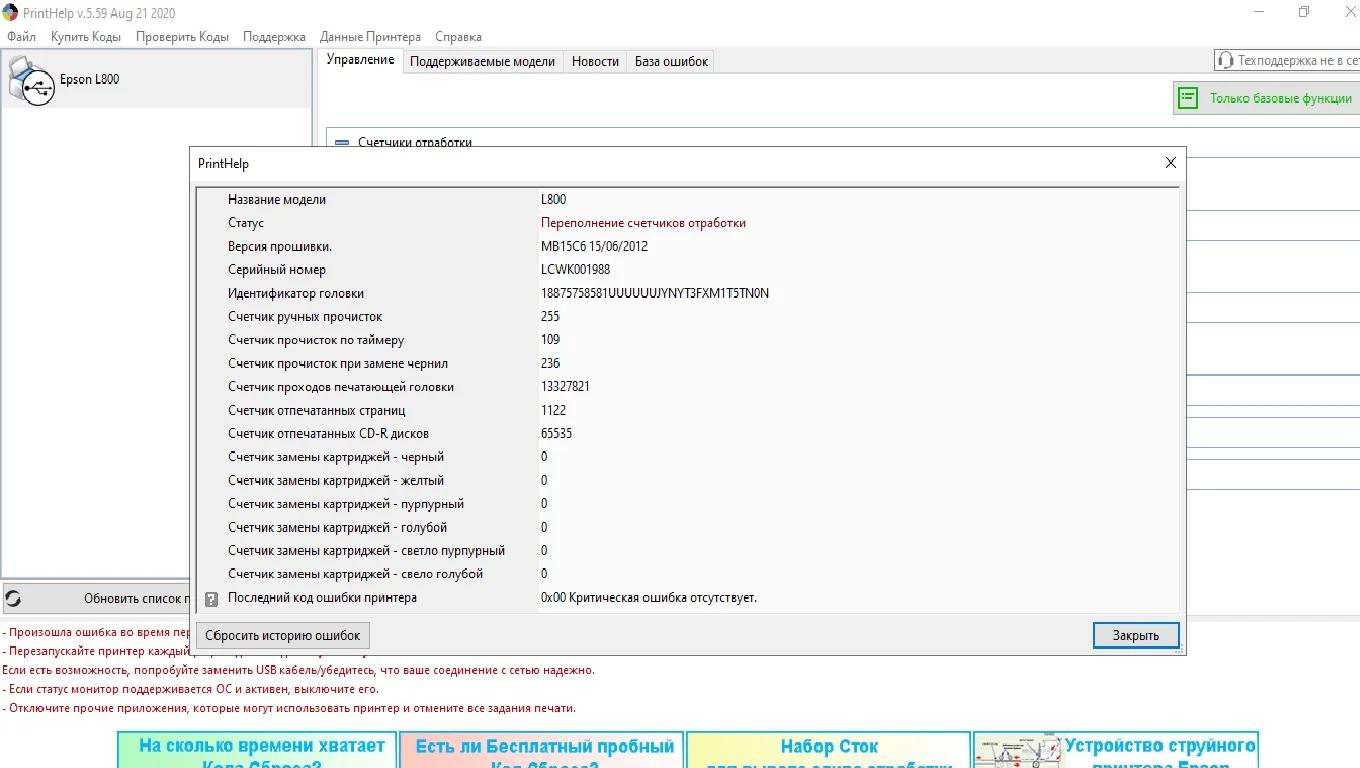Open the Файл menu
This screenshot has width=1360, height=768.
pos(21,37)
